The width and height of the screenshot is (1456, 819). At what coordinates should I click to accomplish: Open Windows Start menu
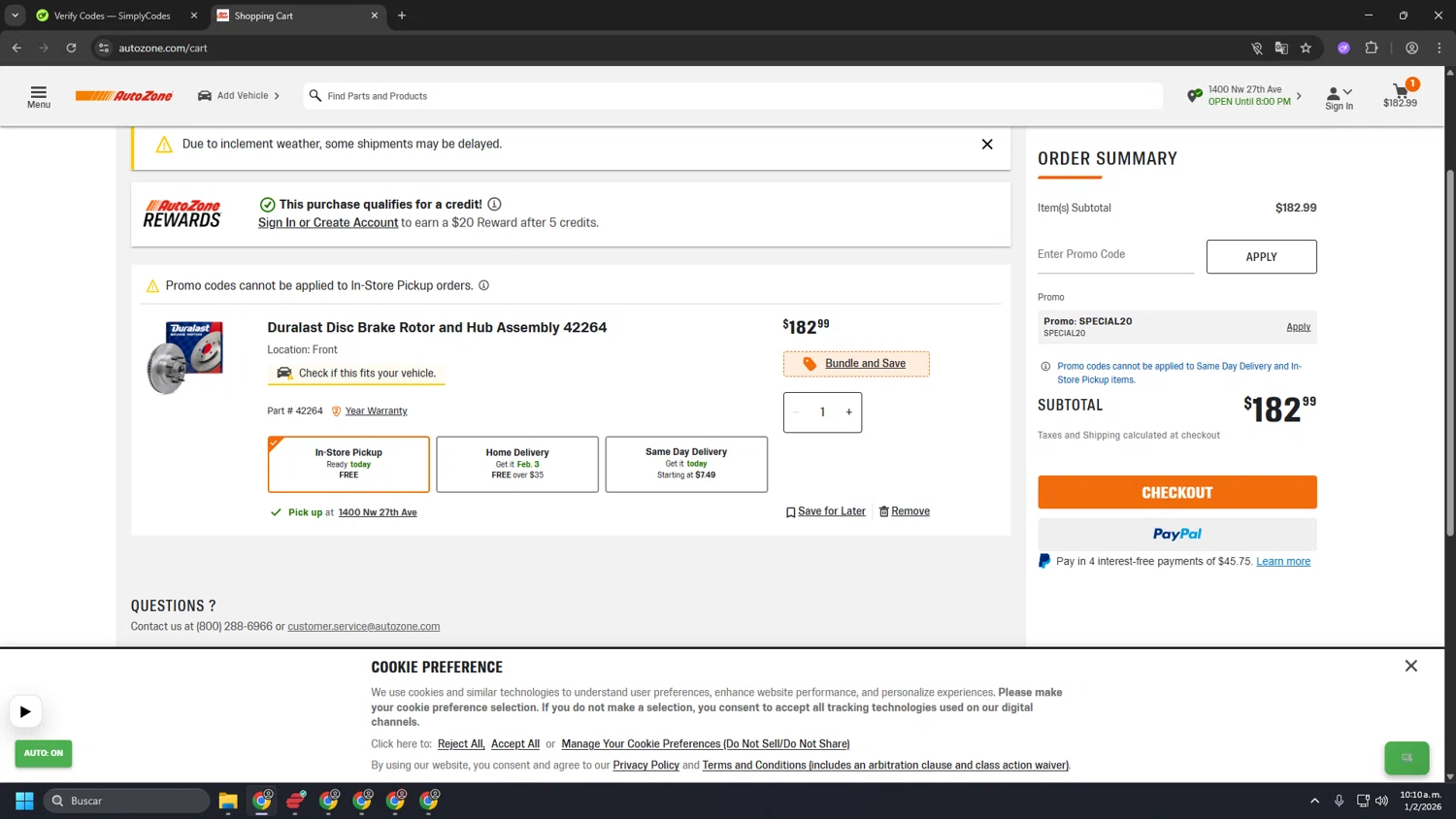click(x=24, y=801)
